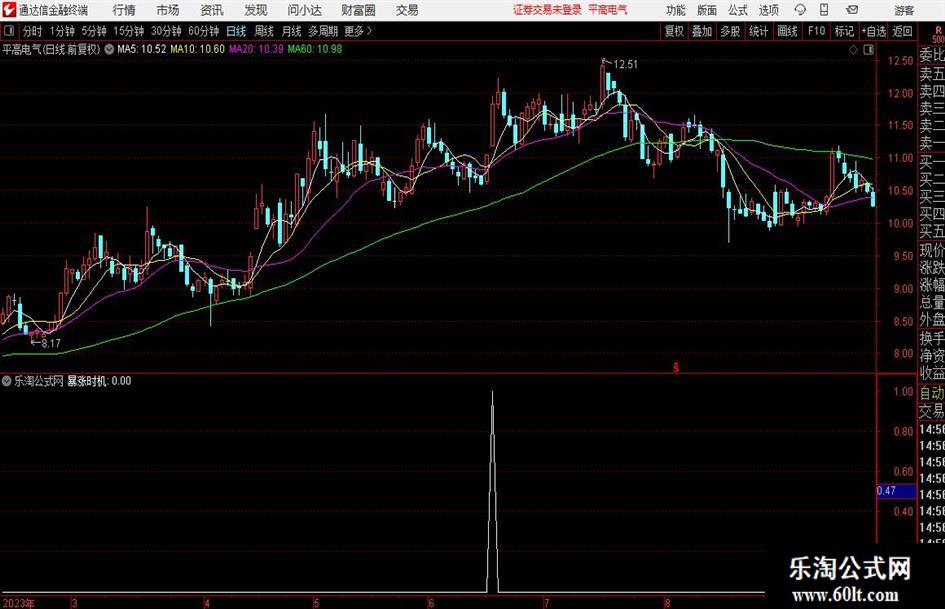Click the 画线 drawing toolbar button
Screen dimensions: 945x609
(787, 31)
